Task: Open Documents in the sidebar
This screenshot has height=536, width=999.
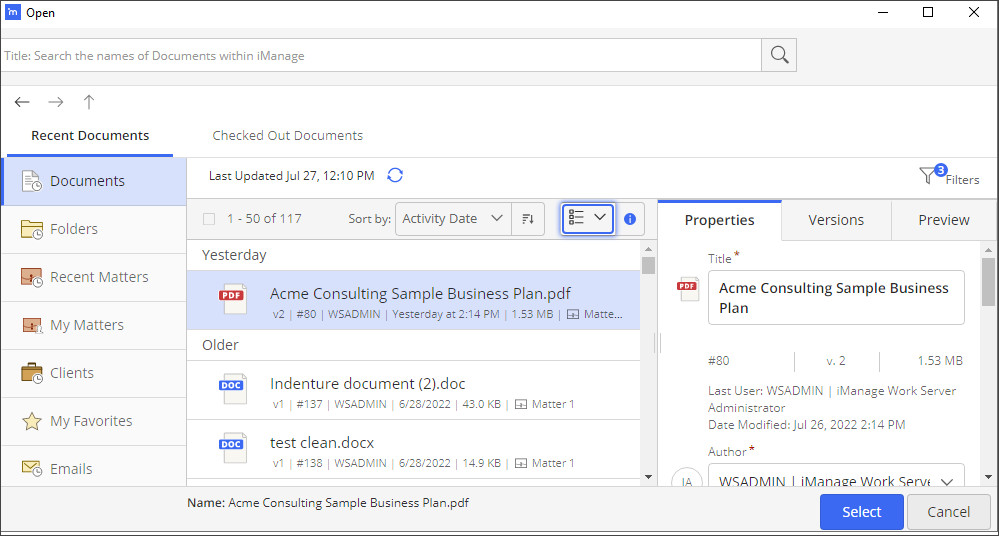Action: pos(94,181)
